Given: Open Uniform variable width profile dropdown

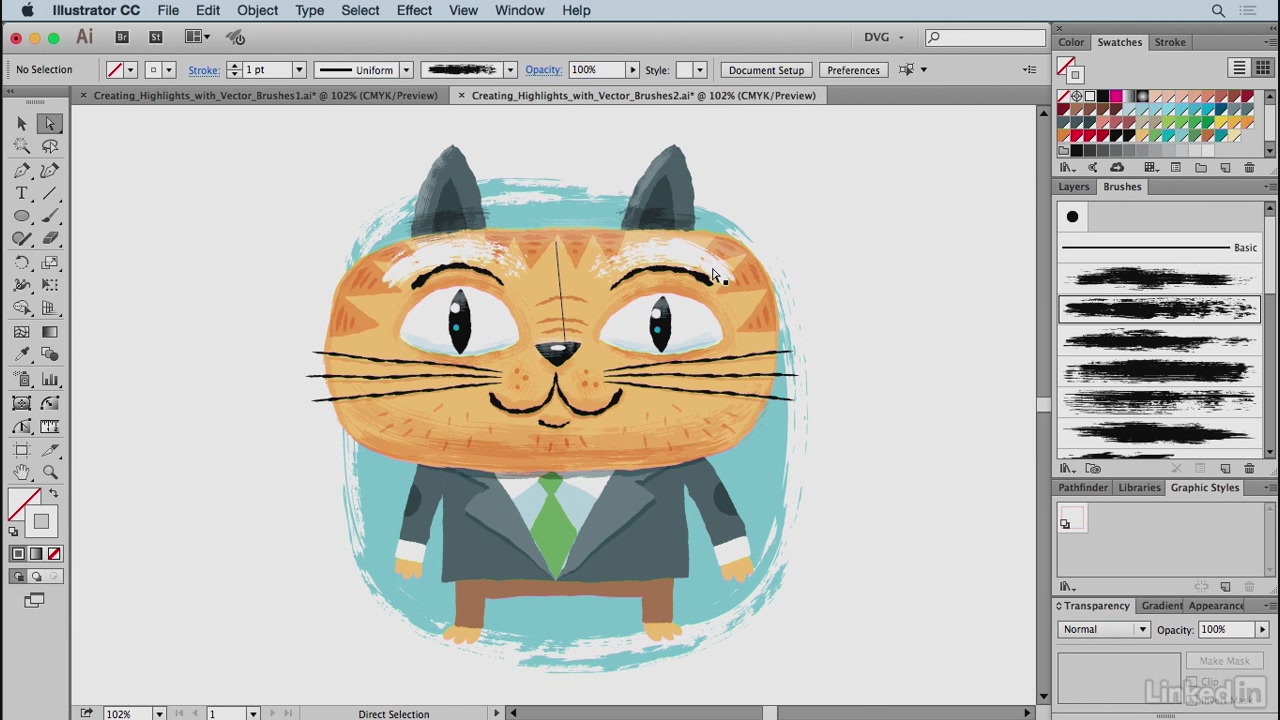Looking at the screenshot, I should click(406, 70).
